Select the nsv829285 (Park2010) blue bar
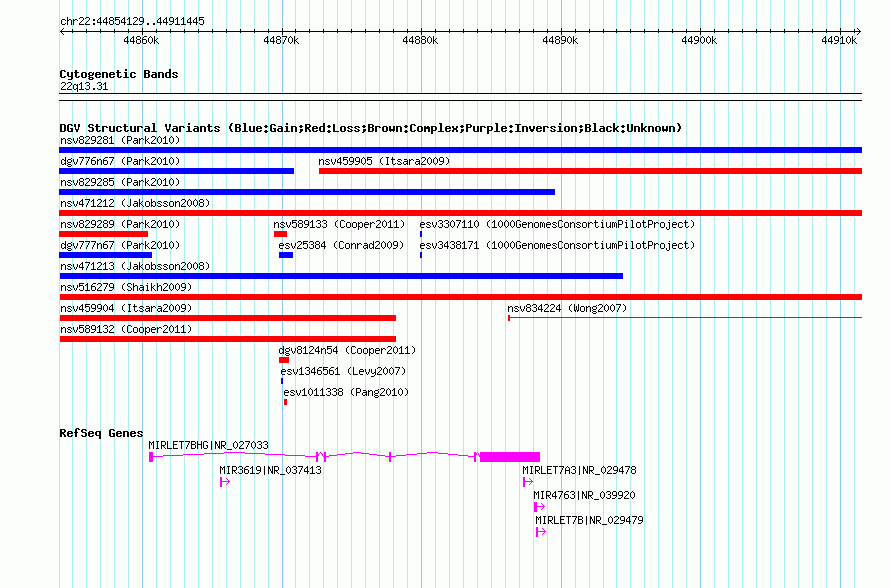Viewport: 890px width, 588px height. point(307,192)
